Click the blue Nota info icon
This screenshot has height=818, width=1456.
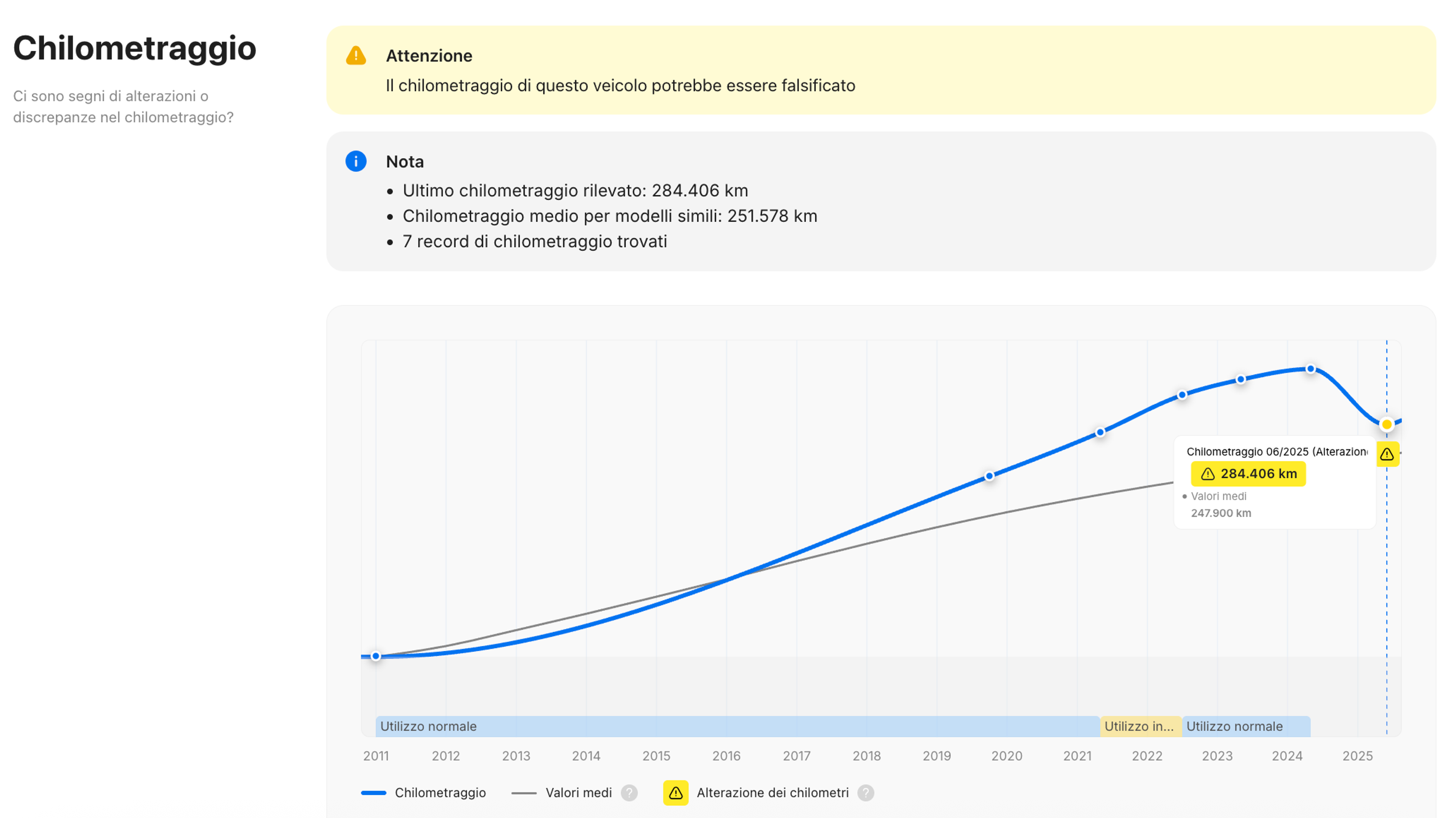coord(356,161)
